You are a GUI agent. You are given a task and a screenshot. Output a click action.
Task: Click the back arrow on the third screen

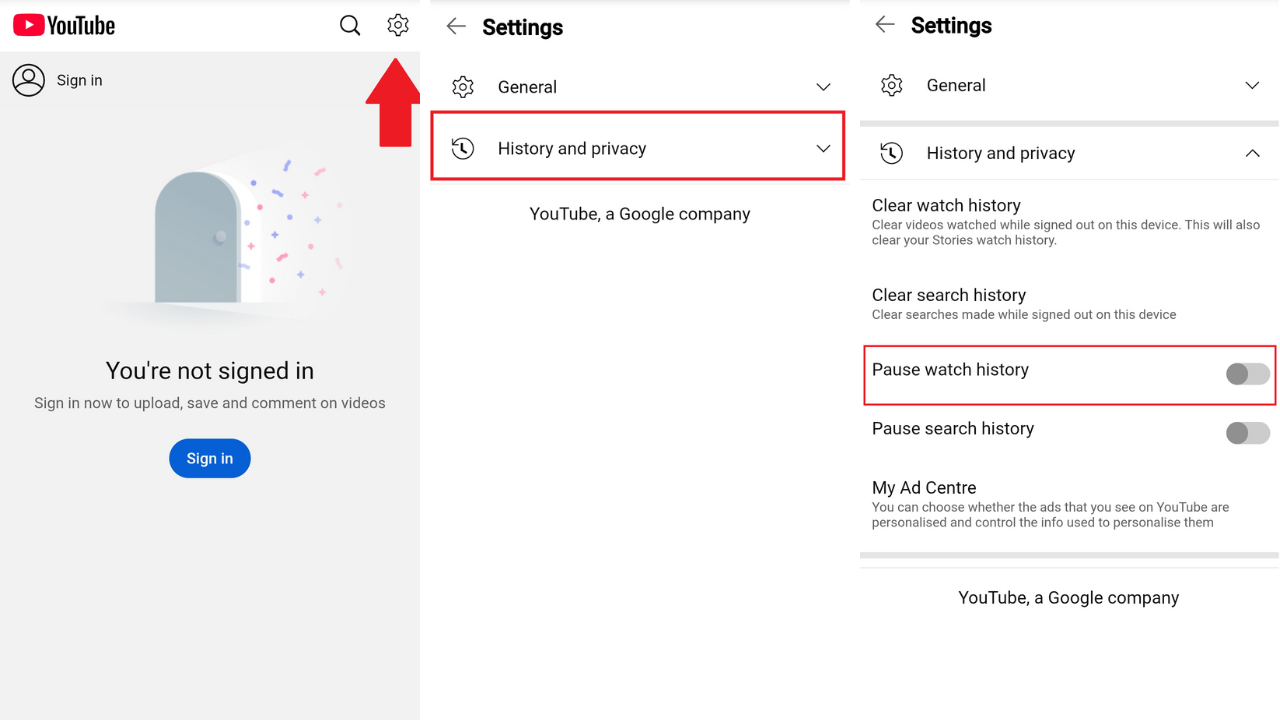coord(884,25)
